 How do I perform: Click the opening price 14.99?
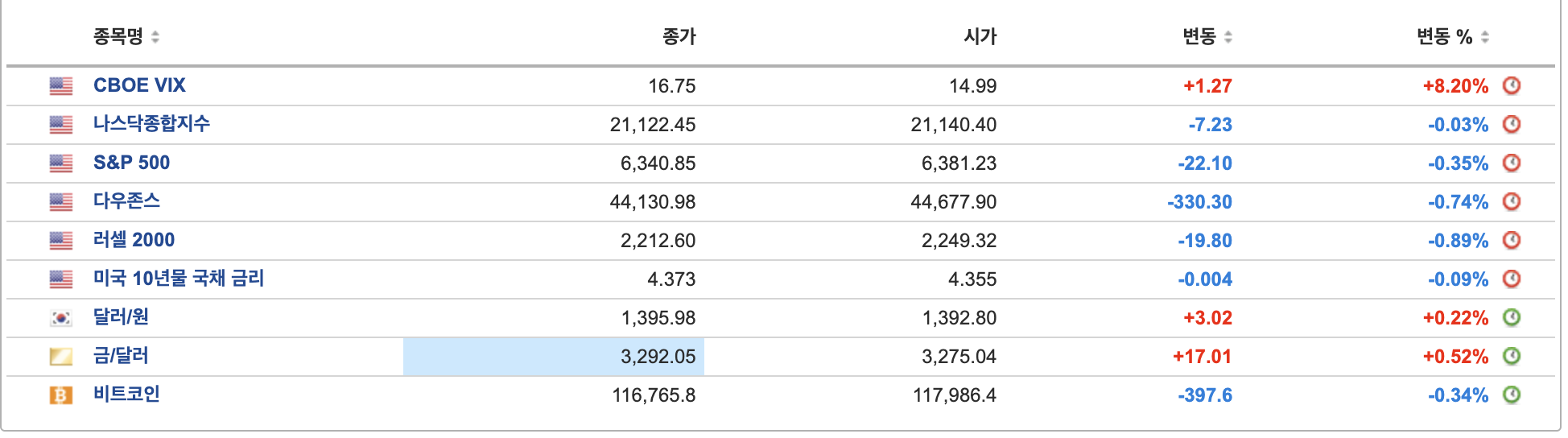tap(973, 86)
